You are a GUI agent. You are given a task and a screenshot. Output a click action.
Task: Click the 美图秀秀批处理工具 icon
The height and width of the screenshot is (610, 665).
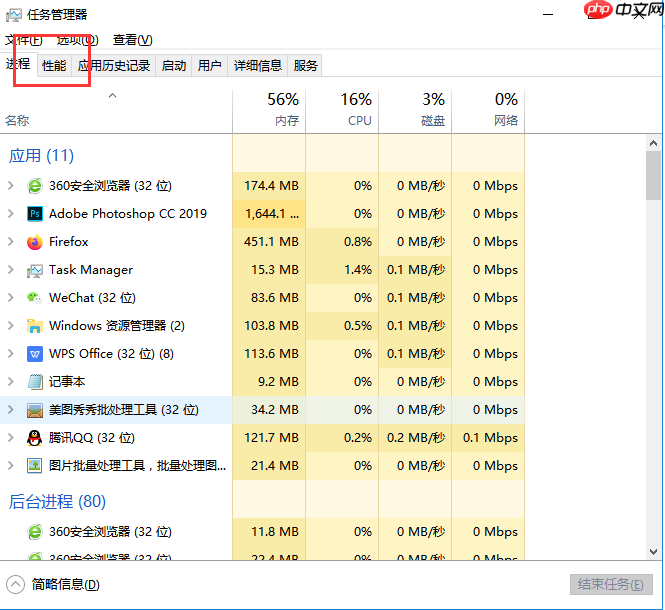[35, 410]
